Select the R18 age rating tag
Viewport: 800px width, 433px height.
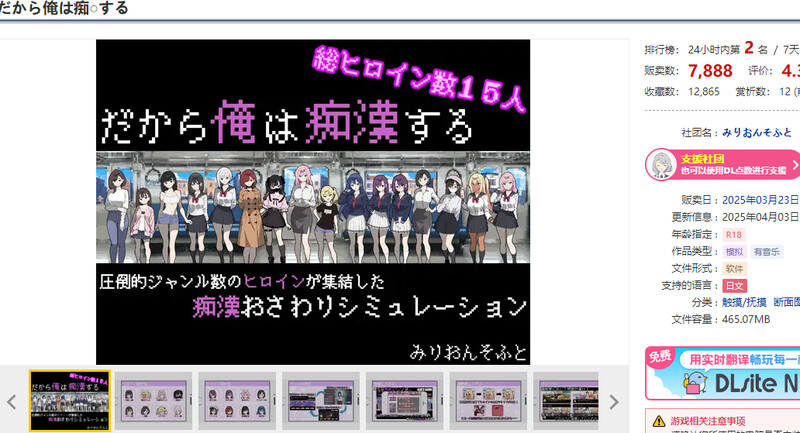point(735,235)
